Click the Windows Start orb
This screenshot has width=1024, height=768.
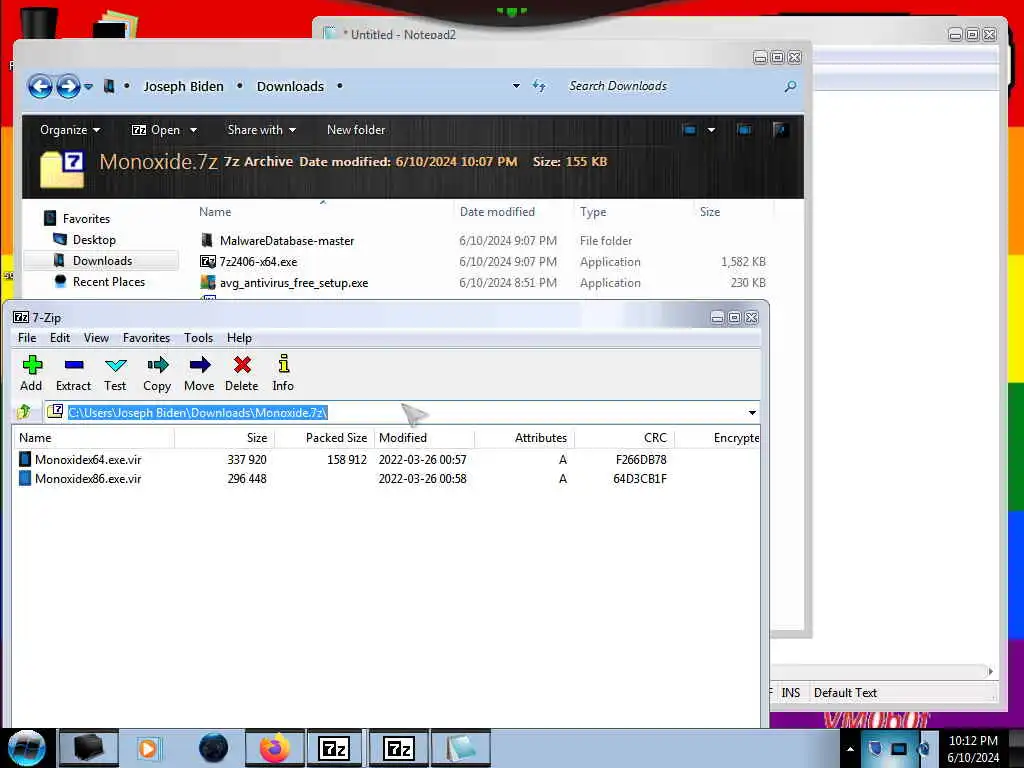coord(26,747)
